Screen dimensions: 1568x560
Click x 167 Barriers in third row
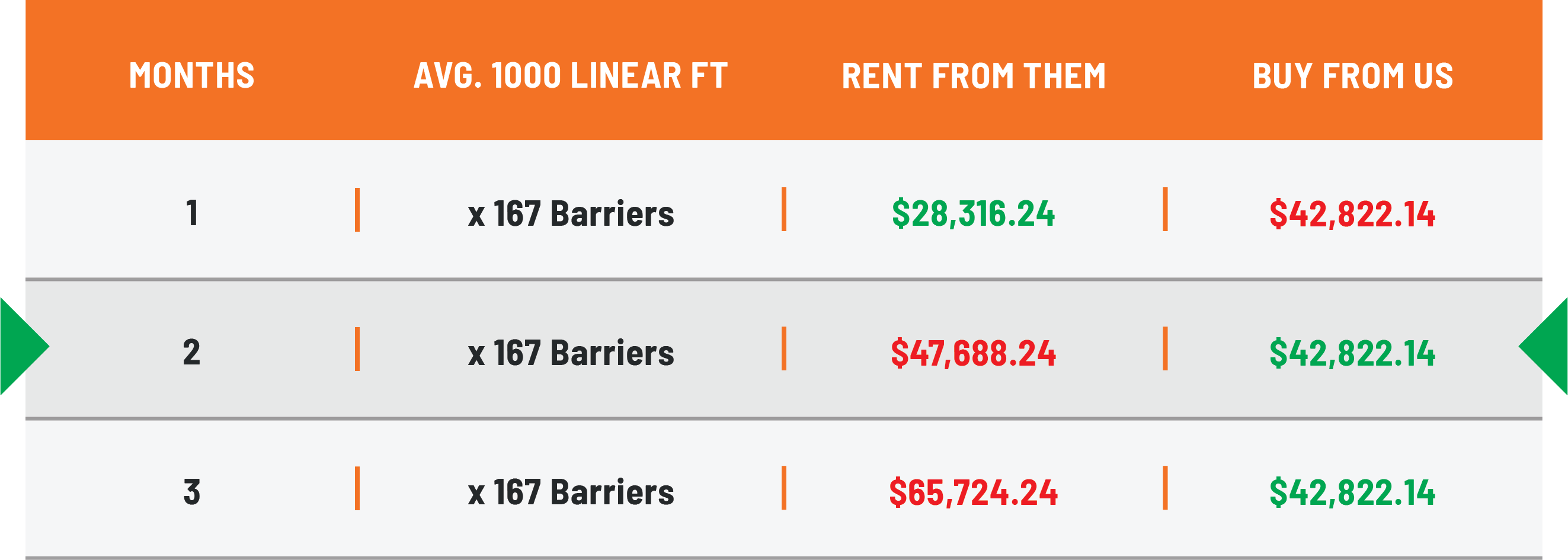click(x=571, y=492)
